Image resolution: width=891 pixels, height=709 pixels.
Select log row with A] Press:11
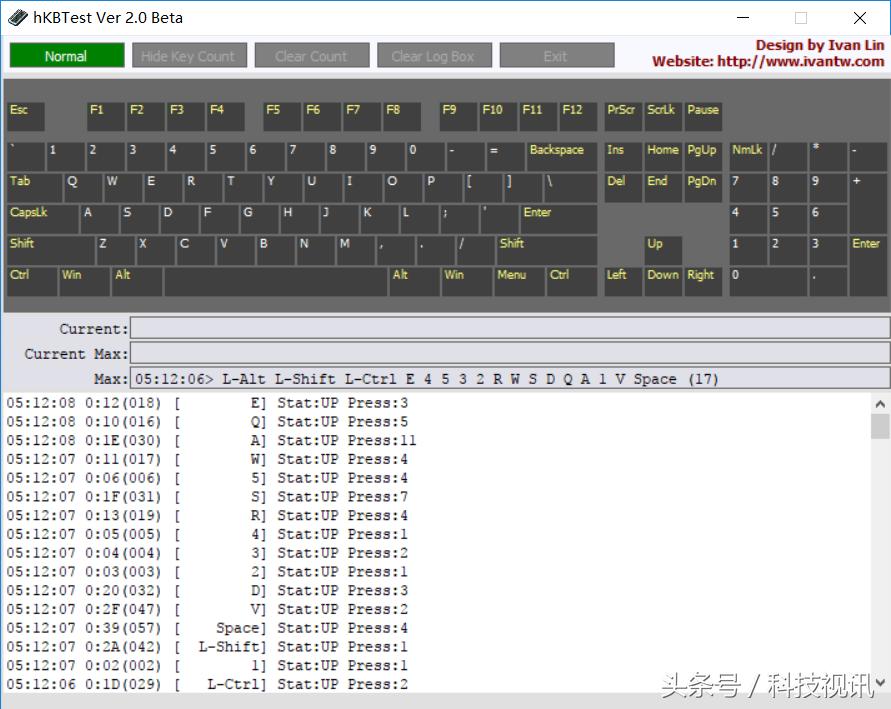[x=211, y=440]
